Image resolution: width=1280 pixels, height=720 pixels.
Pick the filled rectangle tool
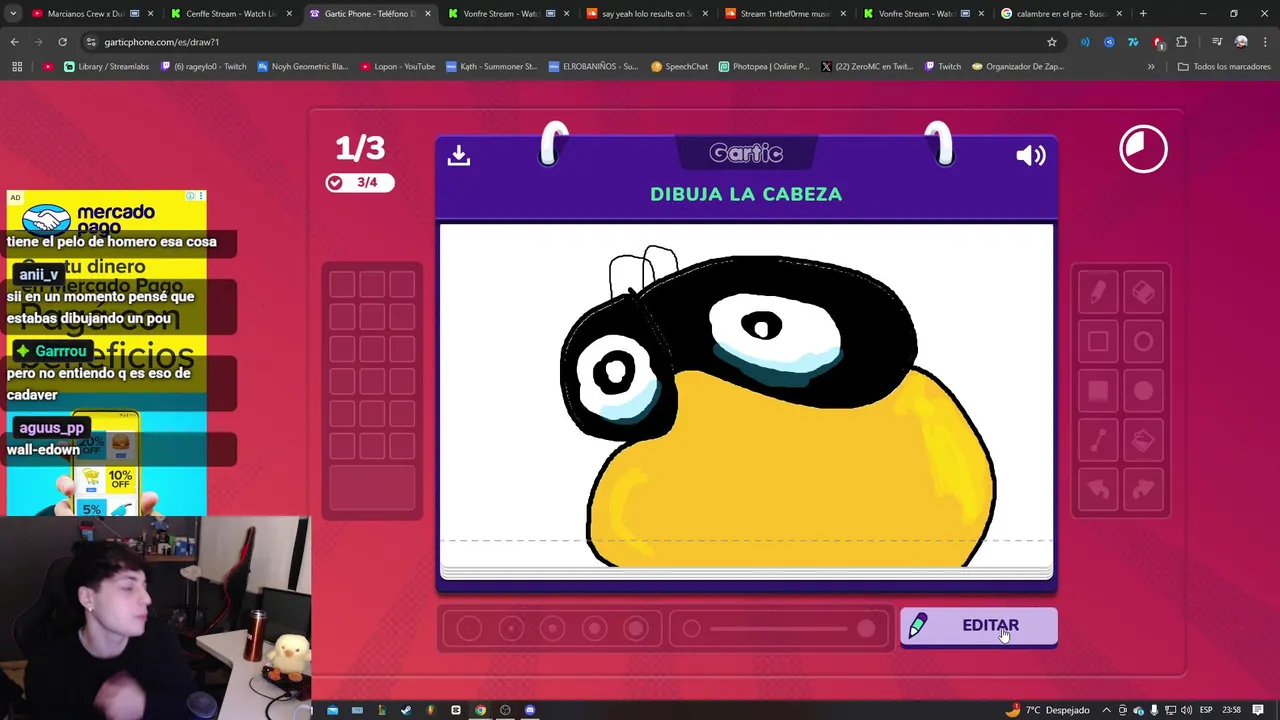[1097, 391]
